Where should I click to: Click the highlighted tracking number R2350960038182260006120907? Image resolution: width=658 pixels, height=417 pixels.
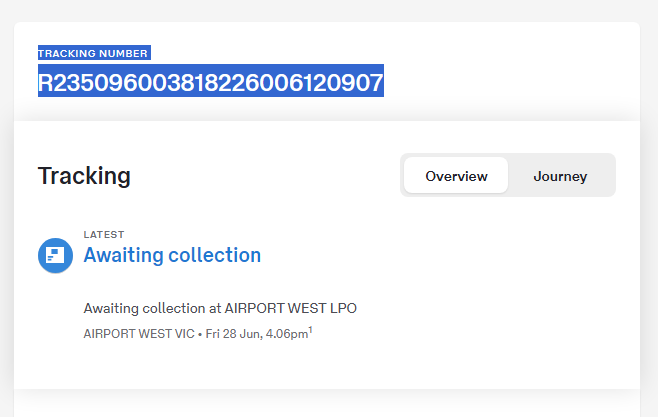click(x=210, y=82)
